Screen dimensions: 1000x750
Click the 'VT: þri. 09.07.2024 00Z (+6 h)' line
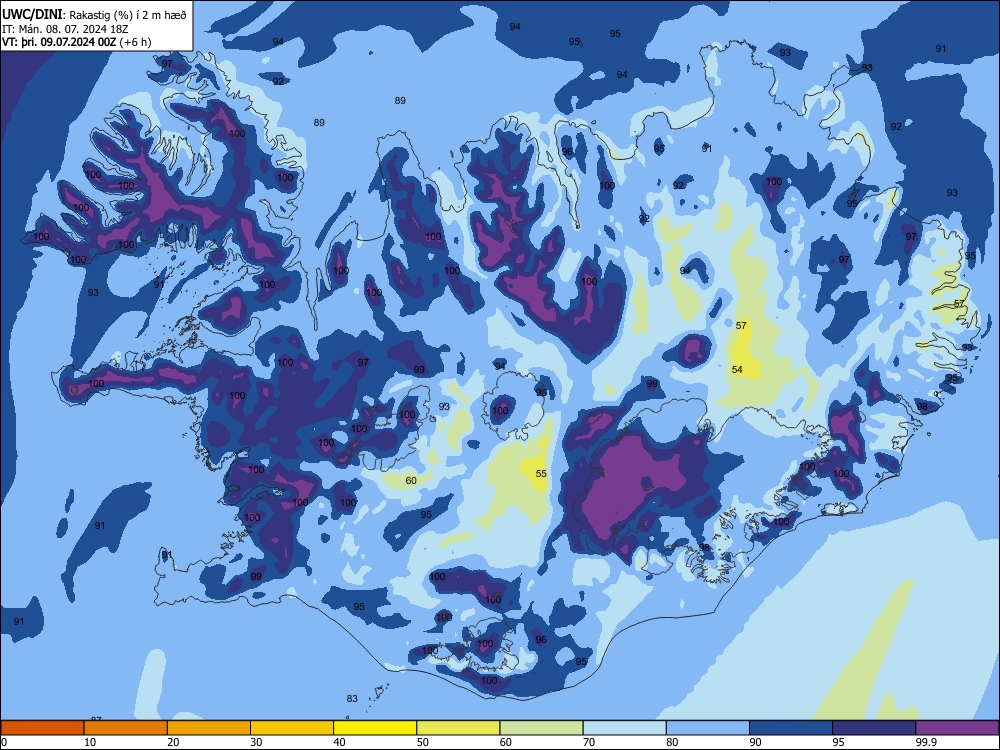(77, 42)
